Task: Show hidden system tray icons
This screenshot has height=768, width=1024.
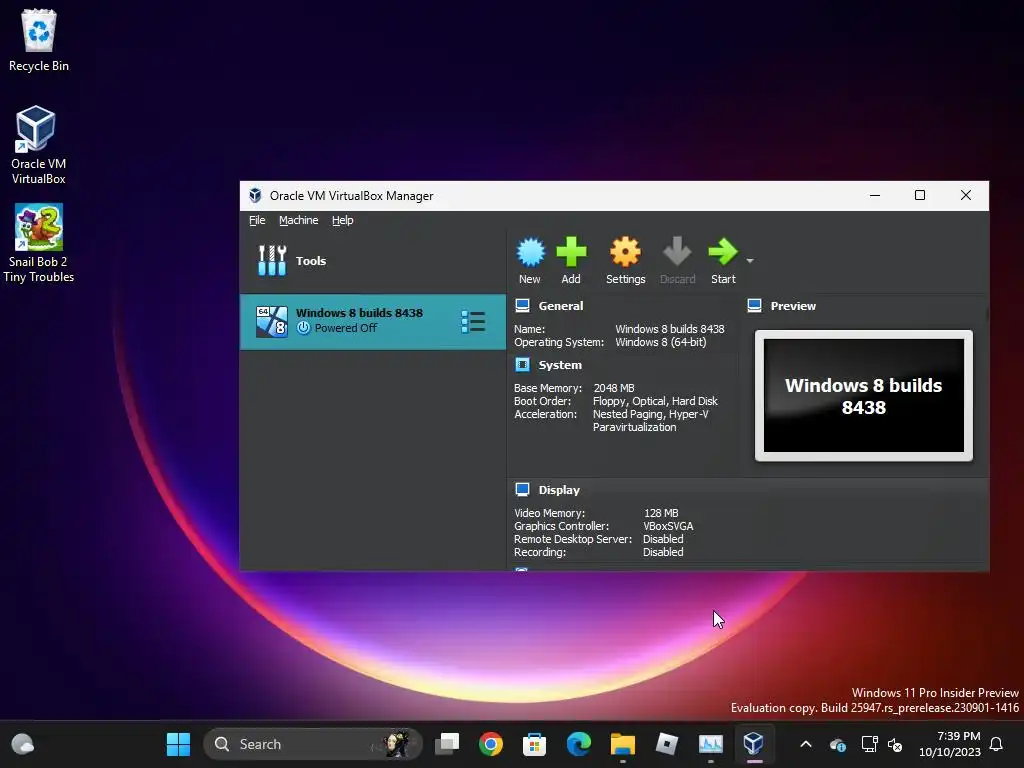Action: 806,744
